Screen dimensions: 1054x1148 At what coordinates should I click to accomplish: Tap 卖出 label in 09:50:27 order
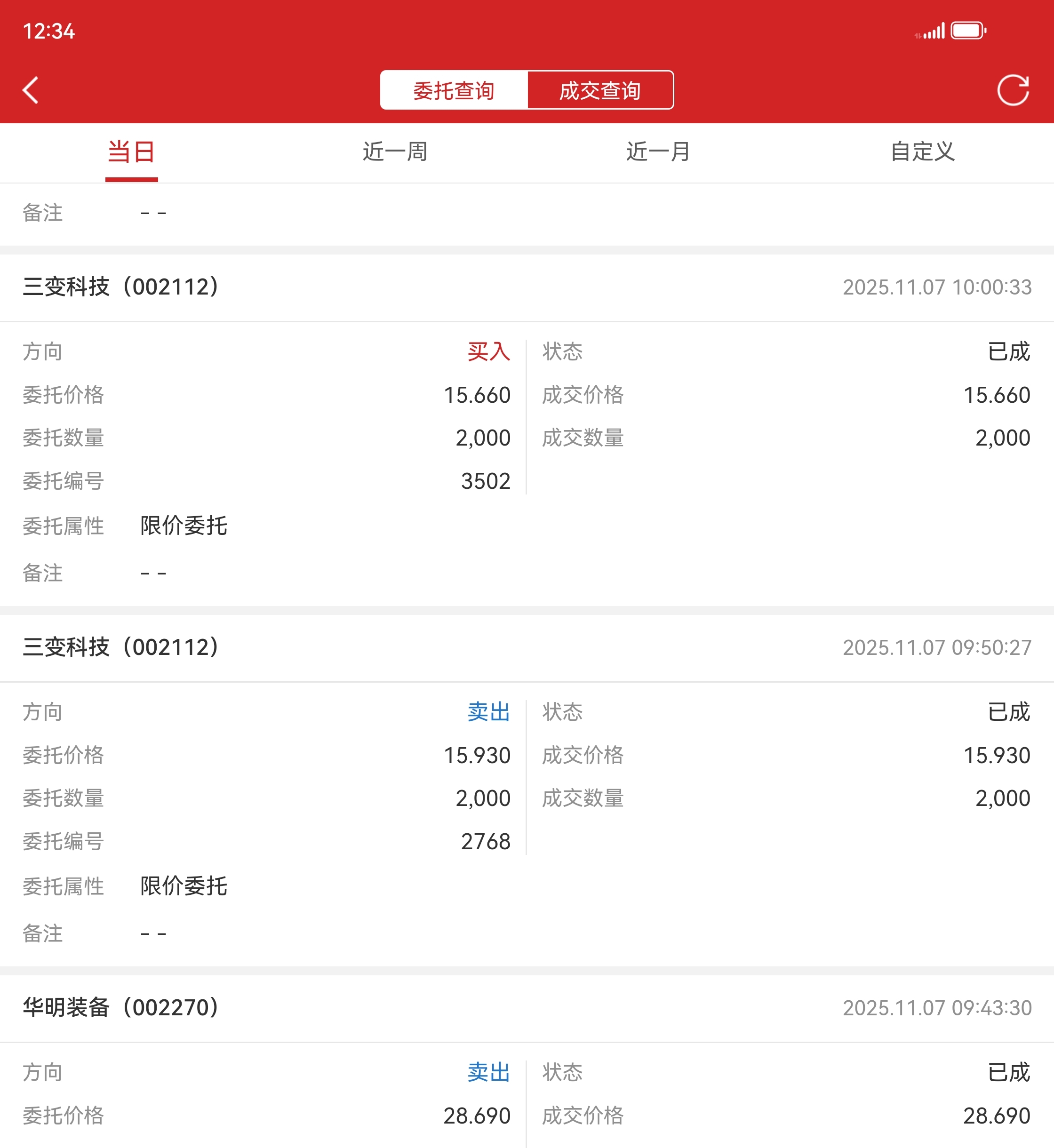tap(488, 712)
